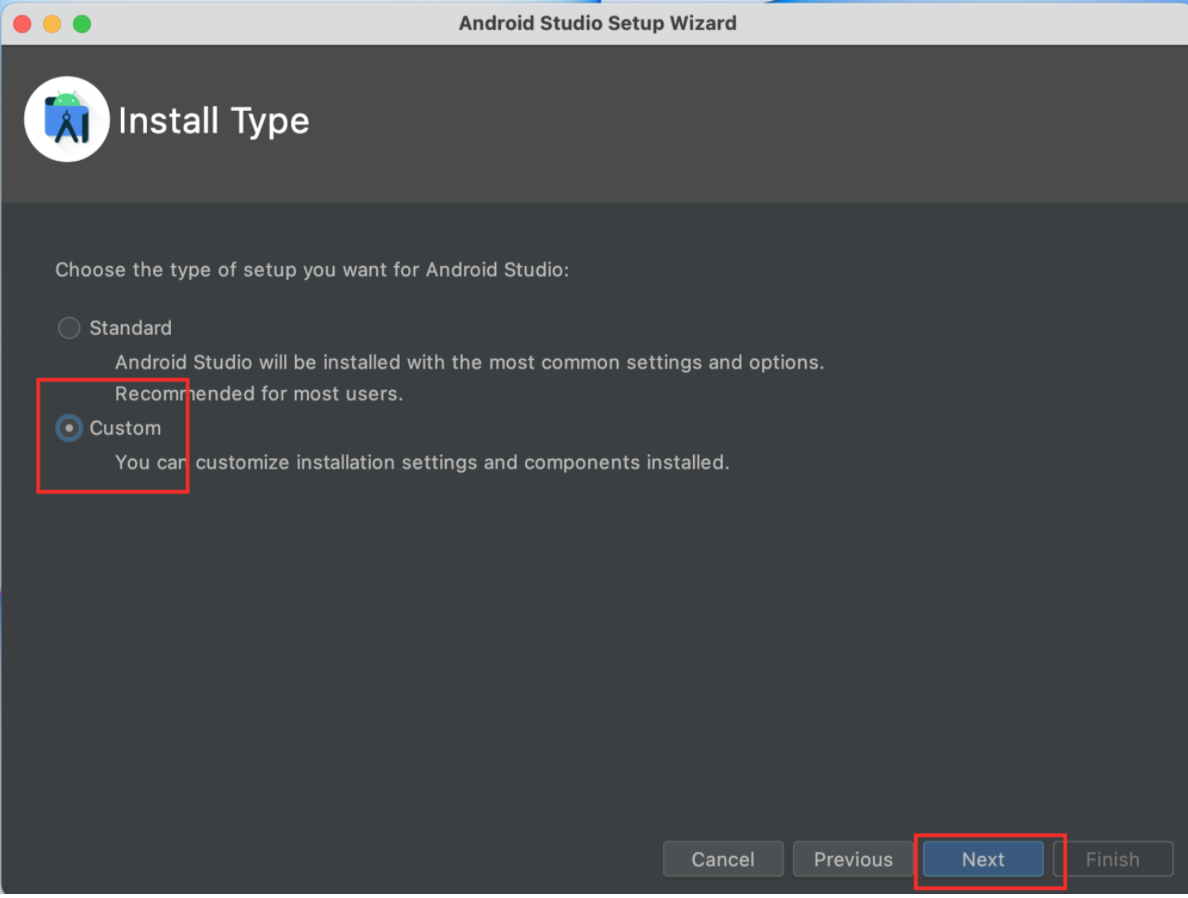The image size is (1188, 898).
Task: Click the 'Install Type' heading text
Action: coord(214,121)
